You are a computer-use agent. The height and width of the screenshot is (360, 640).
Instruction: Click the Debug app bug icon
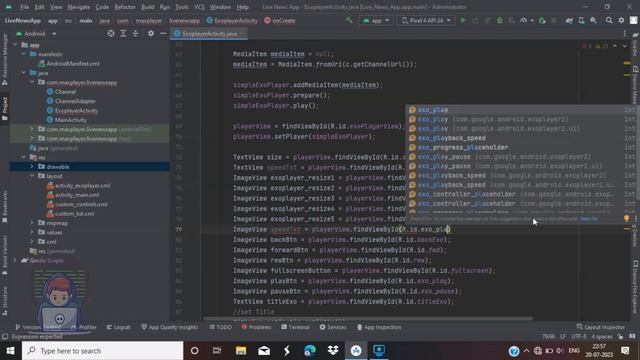pos(500,20)
